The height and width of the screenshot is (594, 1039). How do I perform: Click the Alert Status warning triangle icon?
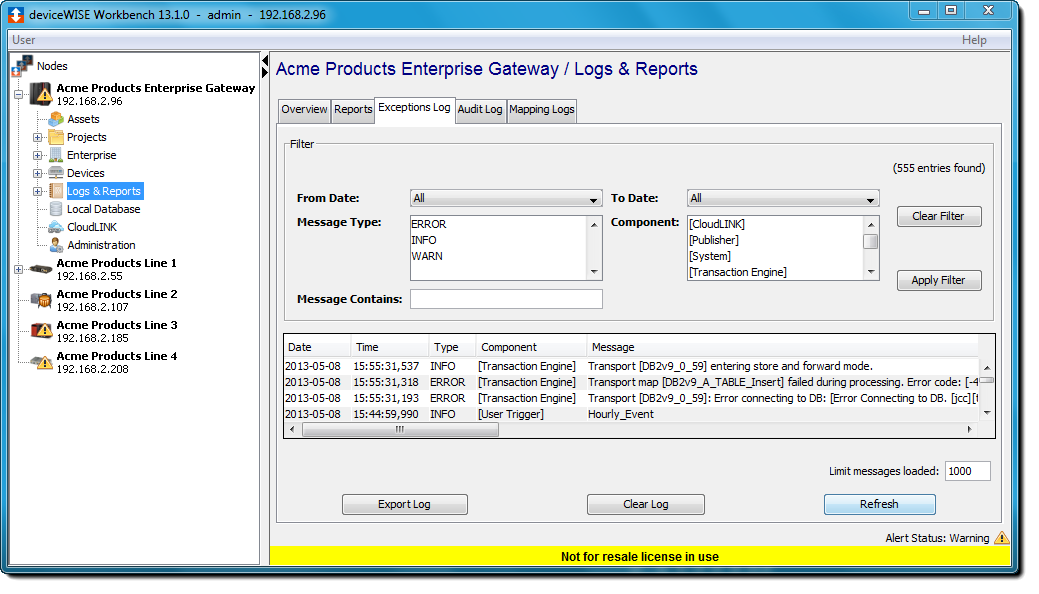1001,538
